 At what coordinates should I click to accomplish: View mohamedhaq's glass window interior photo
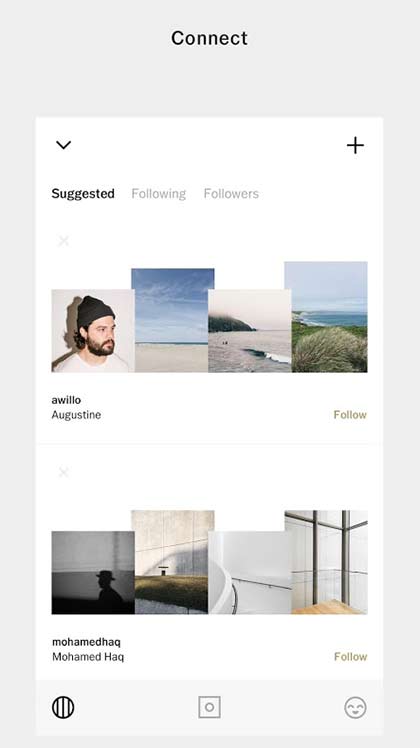(x=326, y=562)
